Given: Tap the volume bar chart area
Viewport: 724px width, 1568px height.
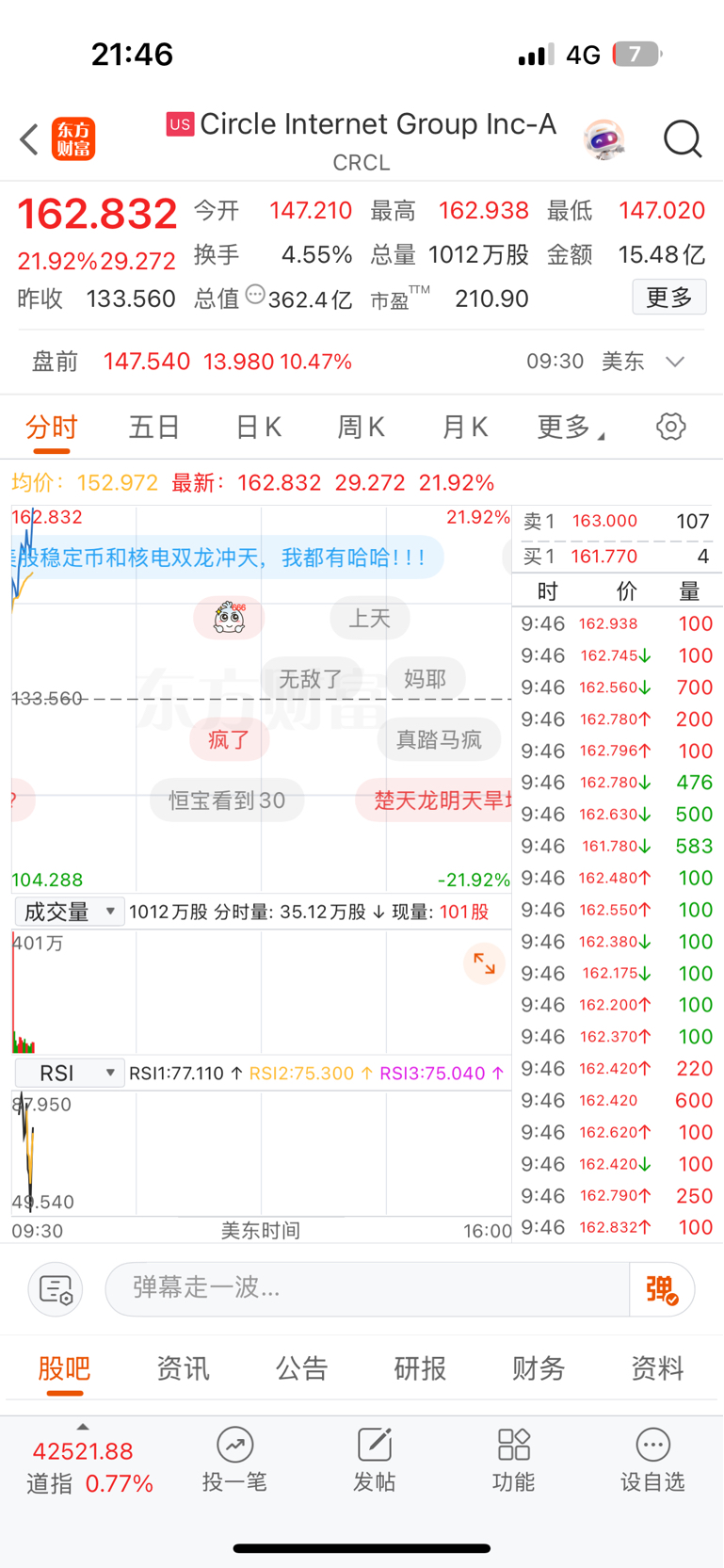Looking at the screenshot, I should coord(261,992).
